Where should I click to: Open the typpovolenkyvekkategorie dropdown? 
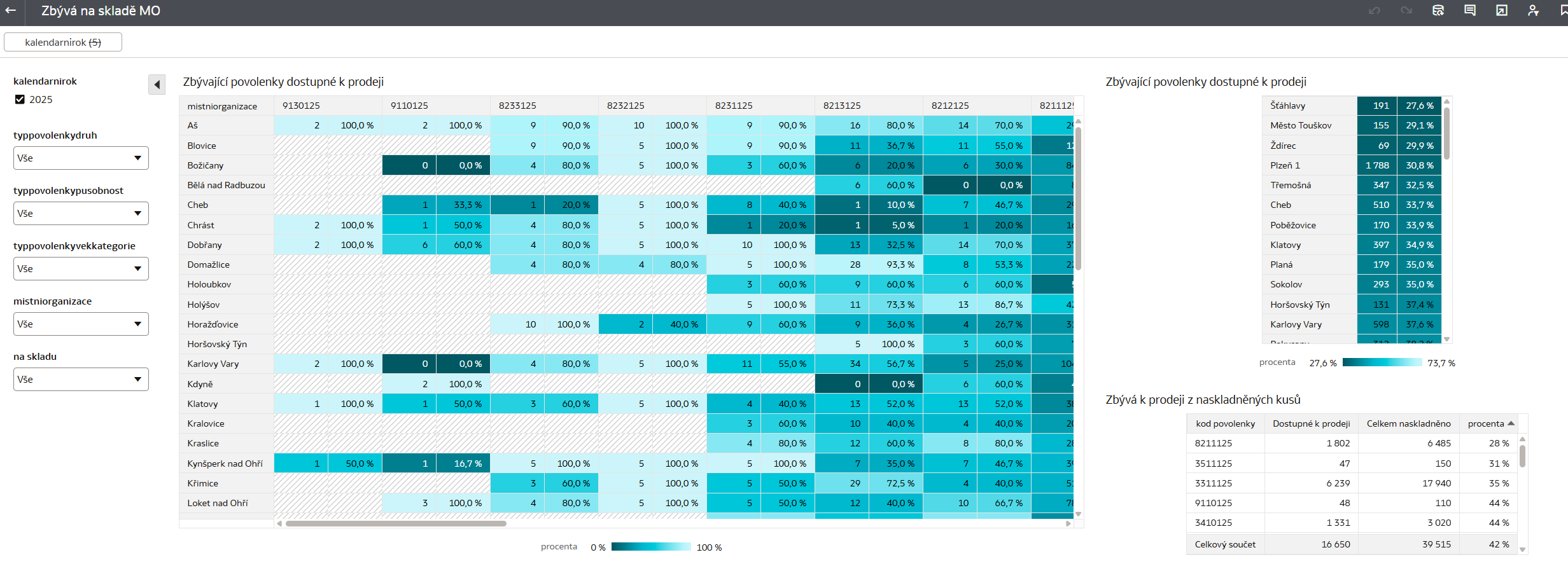click(81, 268)
